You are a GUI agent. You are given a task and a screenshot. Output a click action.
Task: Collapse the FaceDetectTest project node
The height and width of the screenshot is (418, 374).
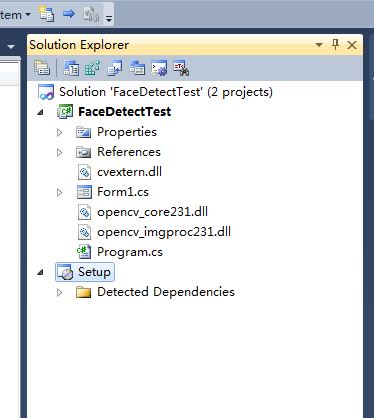click(x=40, y=112)
